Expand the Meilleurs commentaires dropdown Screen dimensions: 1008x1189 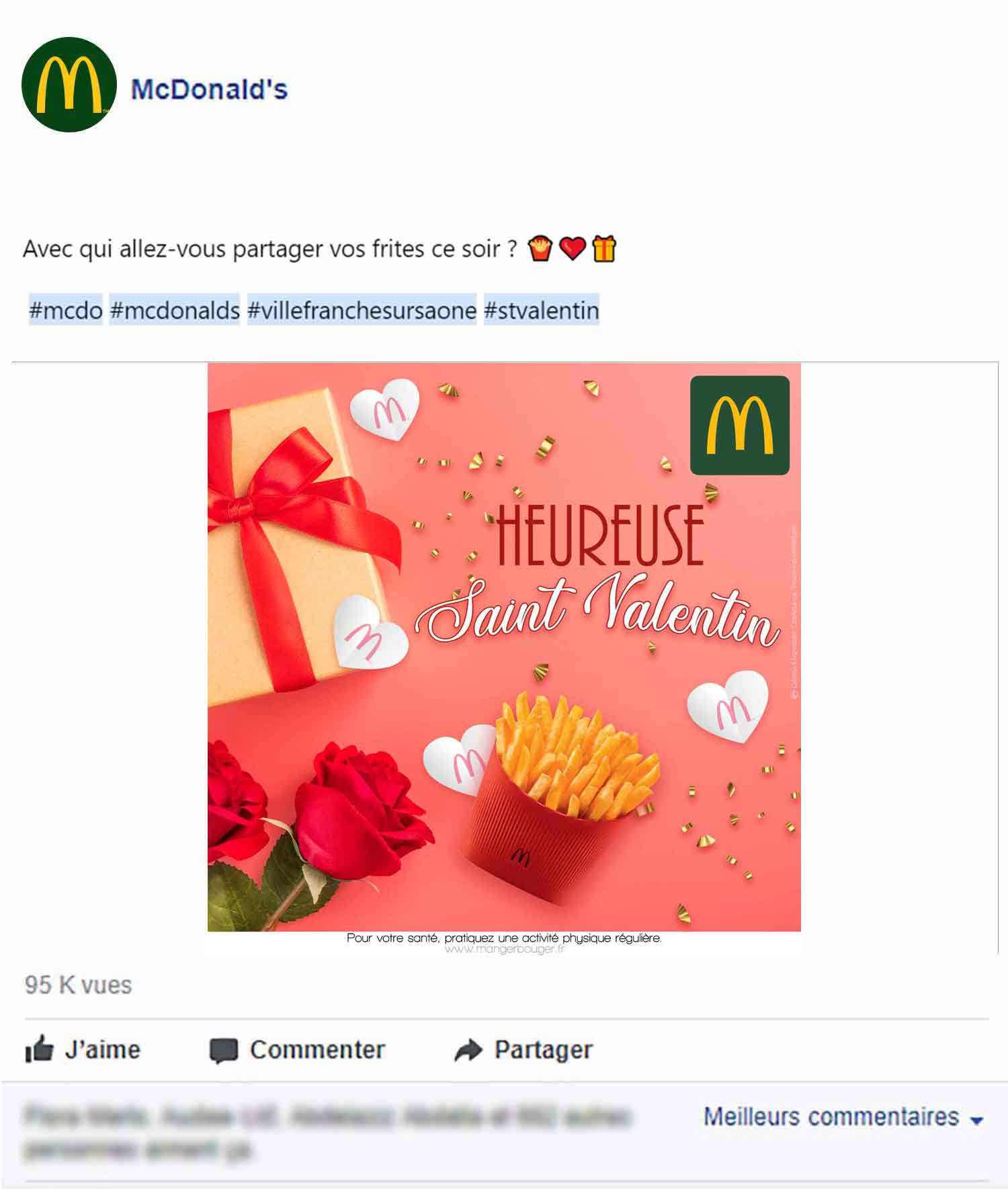click(x=843, y=1117)
